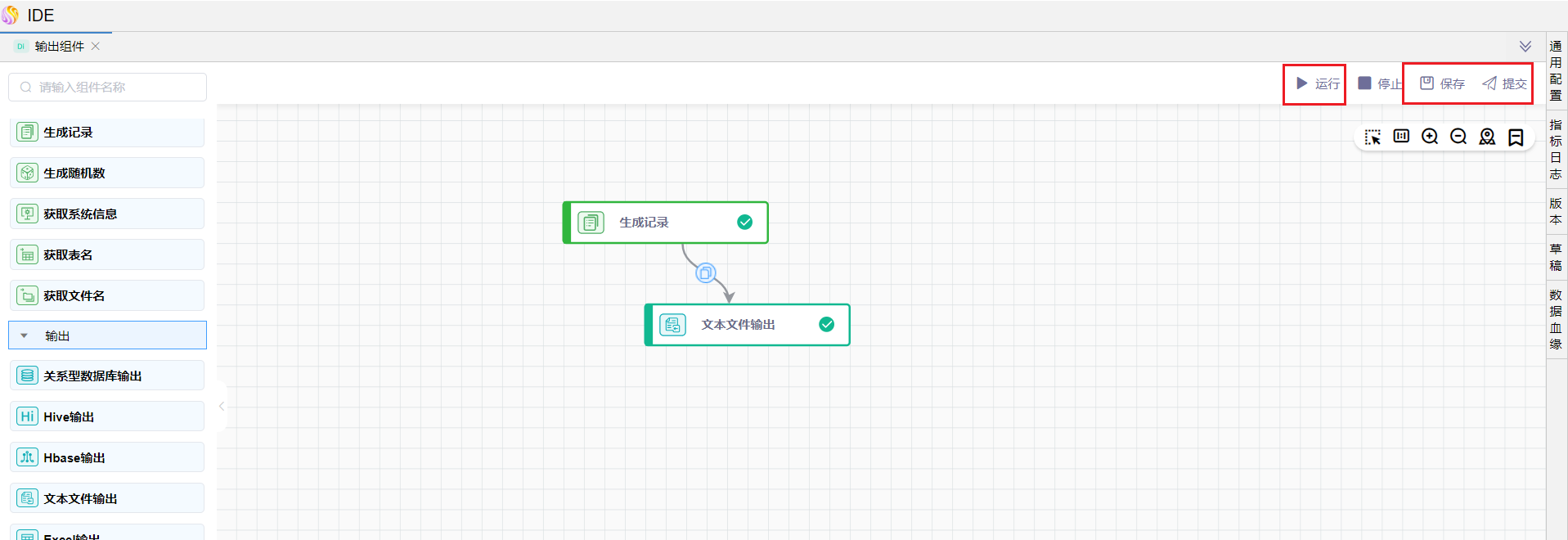Collapse the left component sidebar
The width and height of the screenshot is (1568, 540).
pyautogui.click(x=221, y=406)
